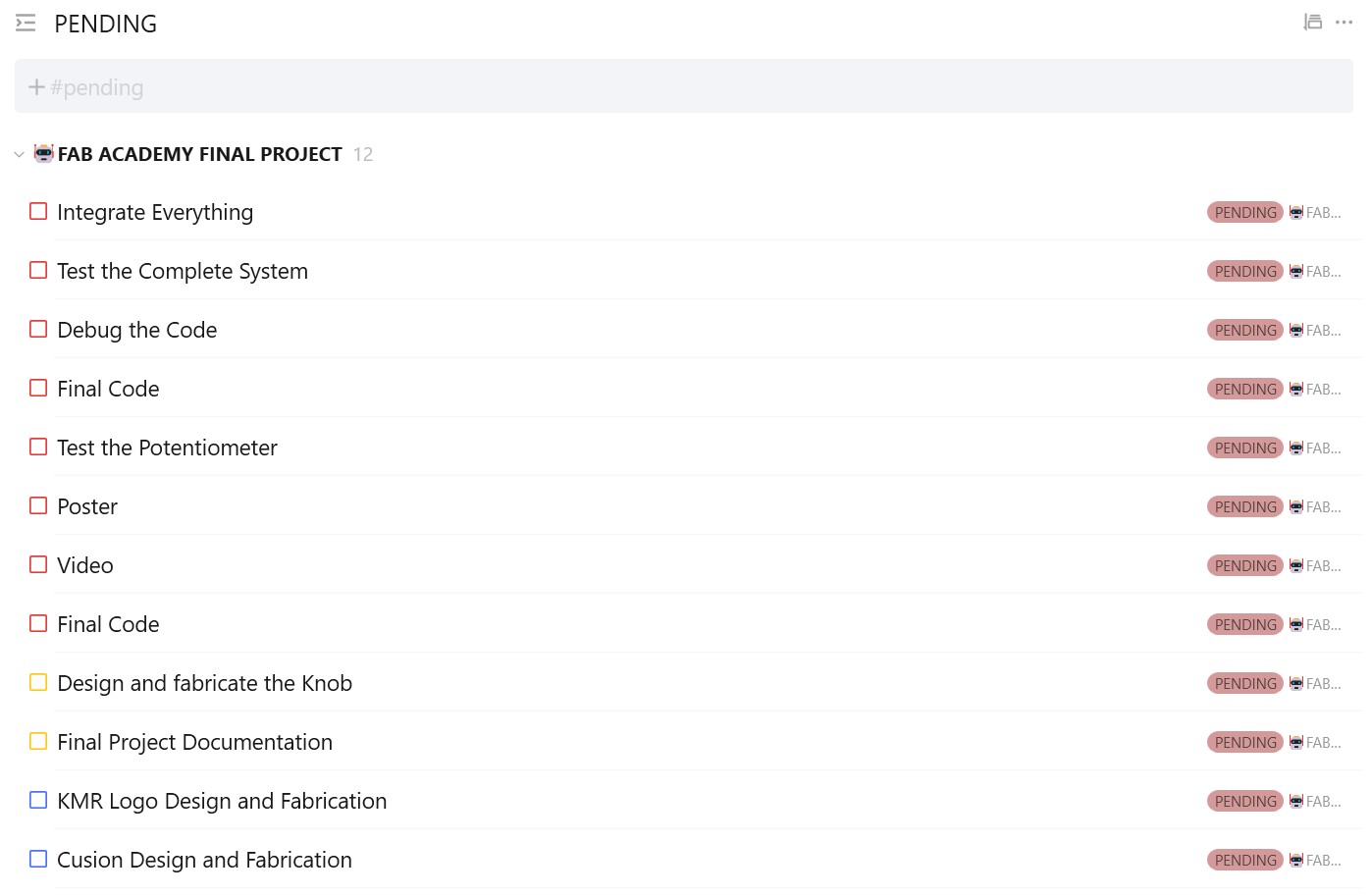The height and width of the screenshot is (896, 1371).
Task: Select the Debug the Code task title
Action: click(137, 330)
